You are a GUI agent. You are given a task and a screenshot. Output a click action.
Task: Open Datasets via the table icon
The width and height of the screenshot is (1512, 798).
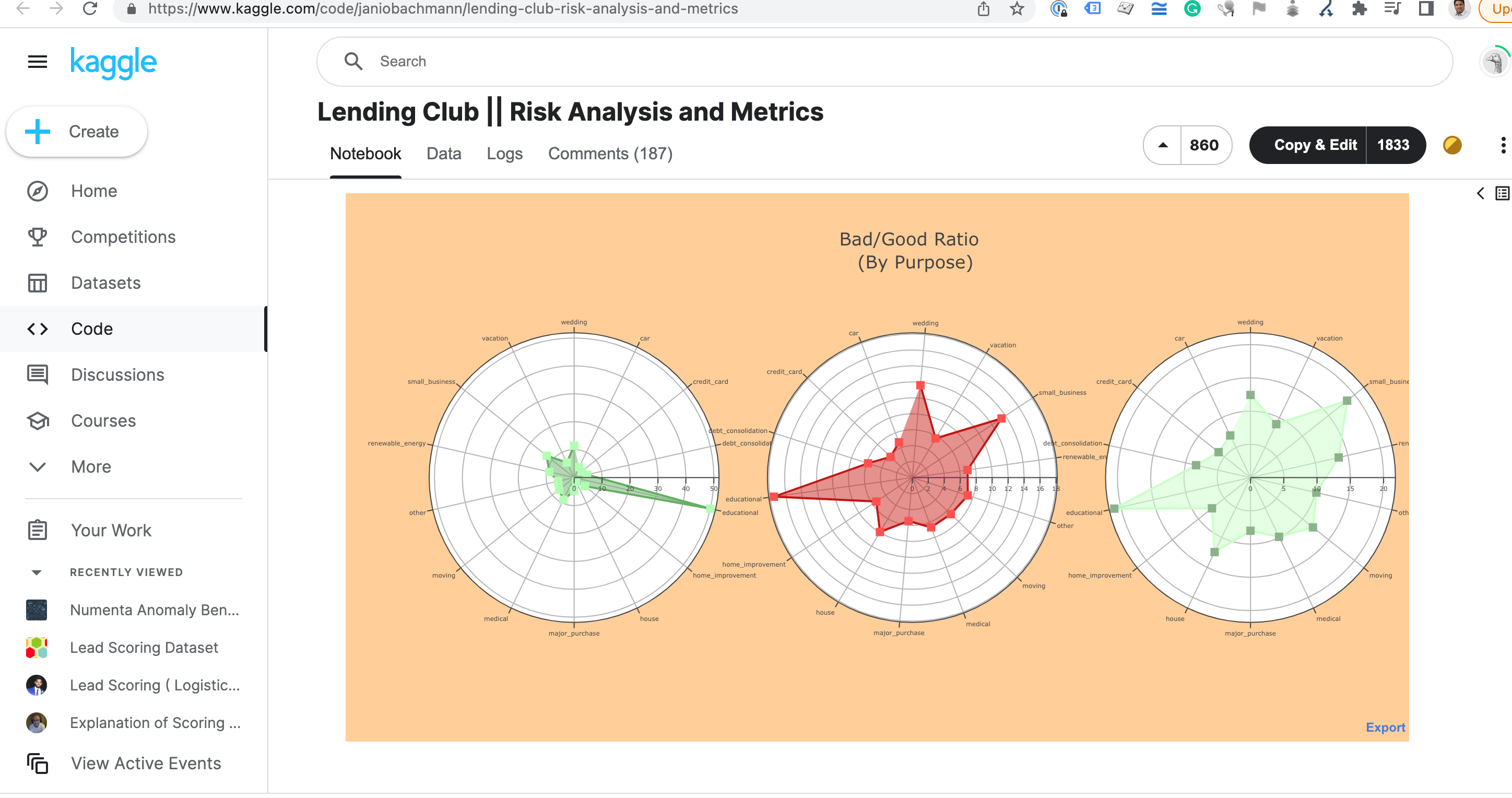[x=38, y=283]
